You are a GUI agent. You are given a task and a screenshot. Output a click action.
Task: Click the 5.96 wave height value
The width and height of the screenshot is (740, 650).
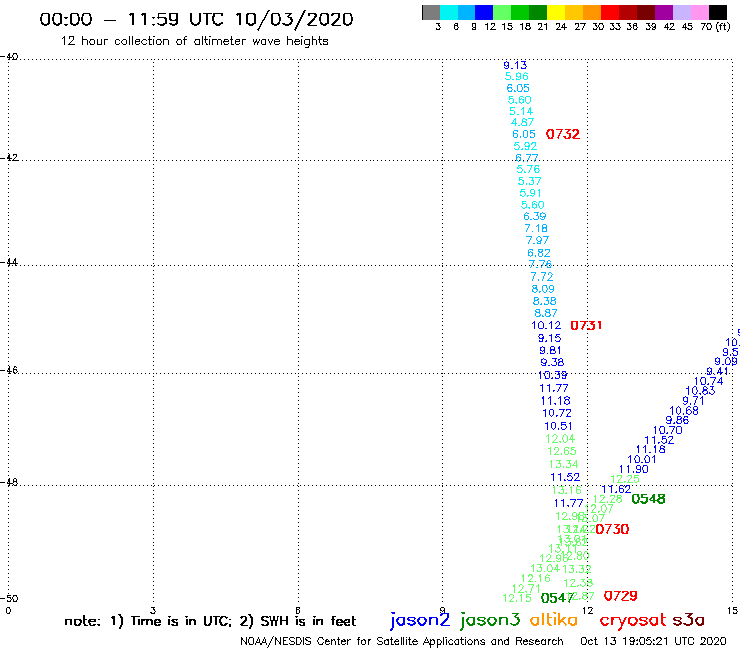(x=516, y=76)
